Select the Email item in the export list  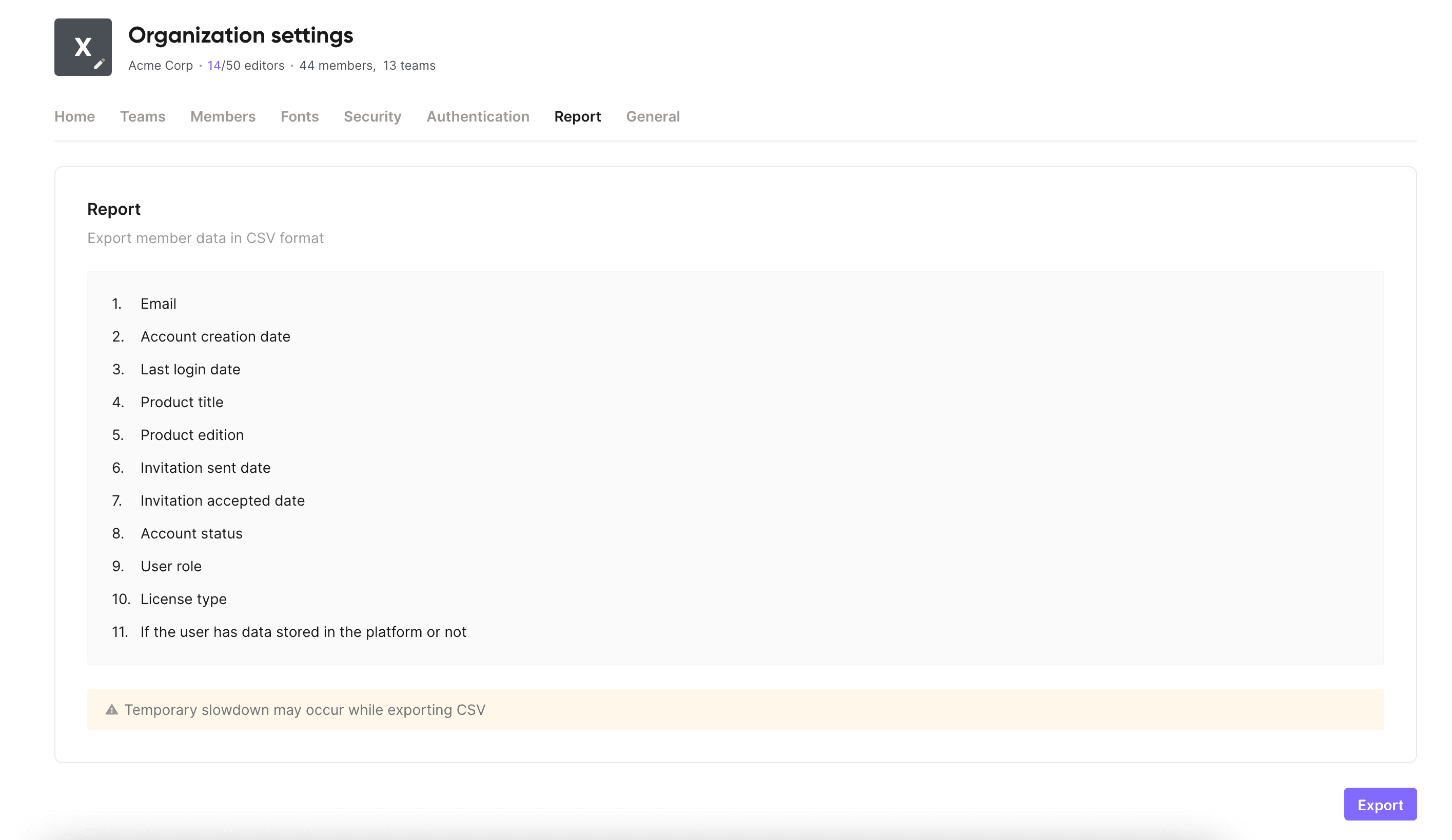[158, 304]
